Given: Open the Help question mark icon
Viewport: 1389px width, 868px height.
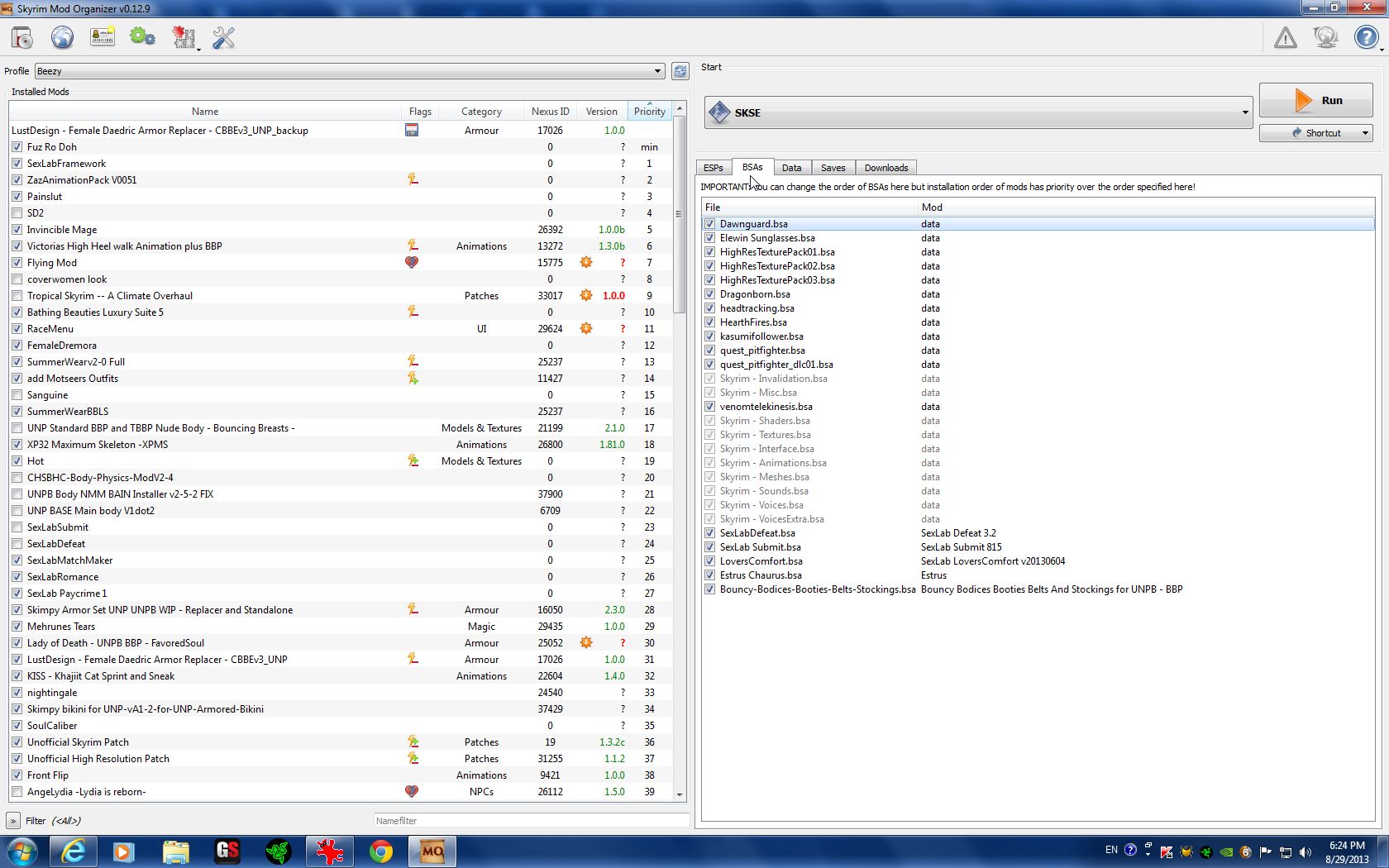Looking at the screenshot, I should (x=1366, y=38).
